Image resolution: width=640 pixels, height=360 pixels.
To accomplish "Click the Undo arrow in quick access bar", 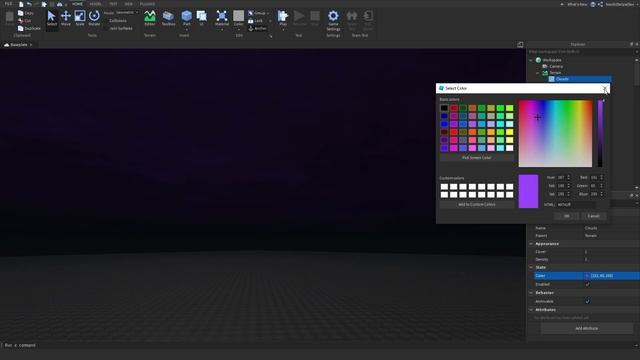I will [29, 4].
